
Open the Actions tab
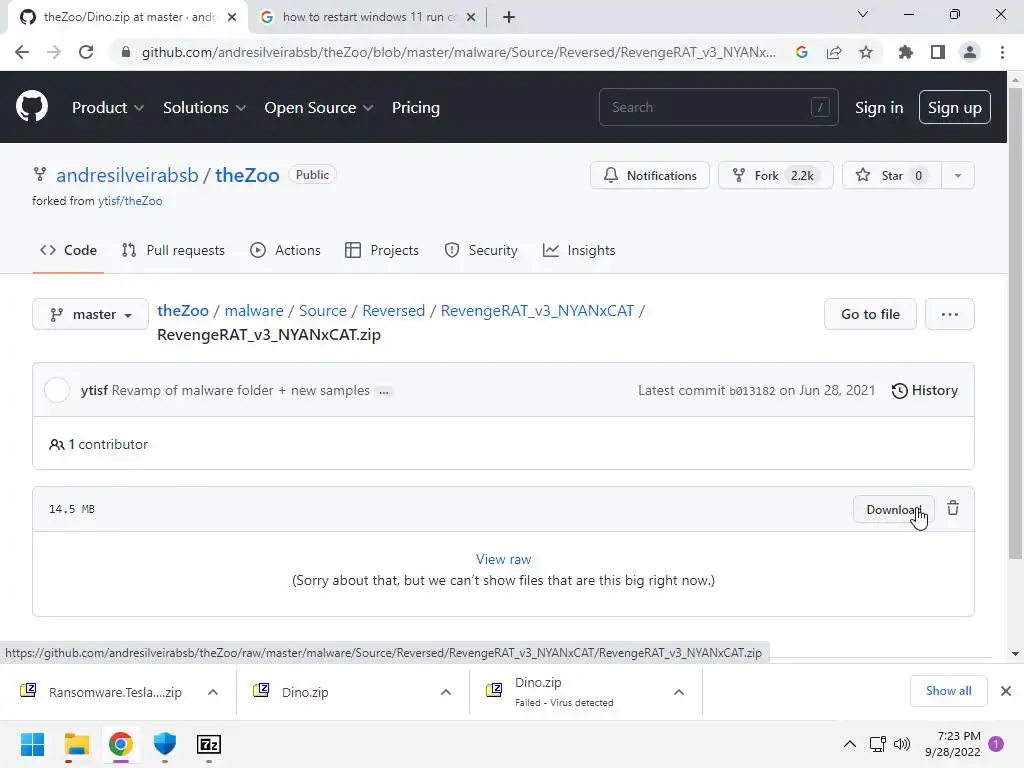click(x=285, y=250)
